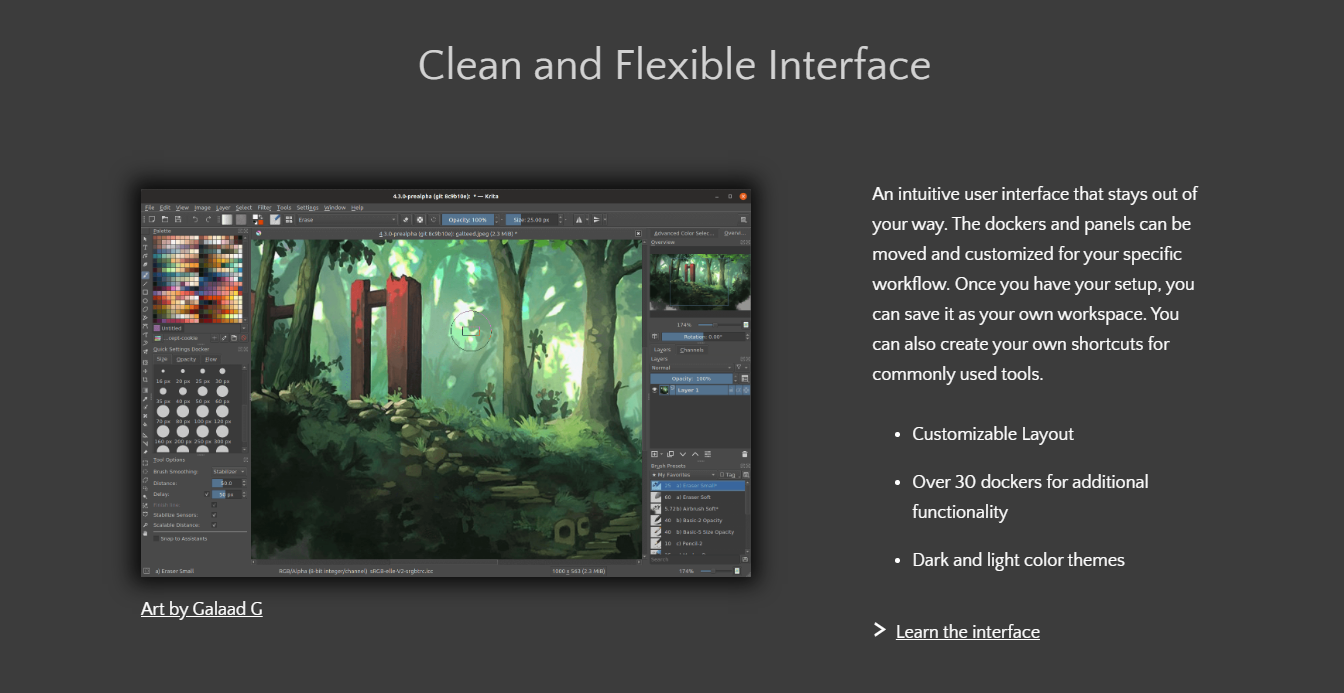Screen dimensions: 1344x693
Task: Click the New Document icon in the toolbar
Action: click(151, 219)
